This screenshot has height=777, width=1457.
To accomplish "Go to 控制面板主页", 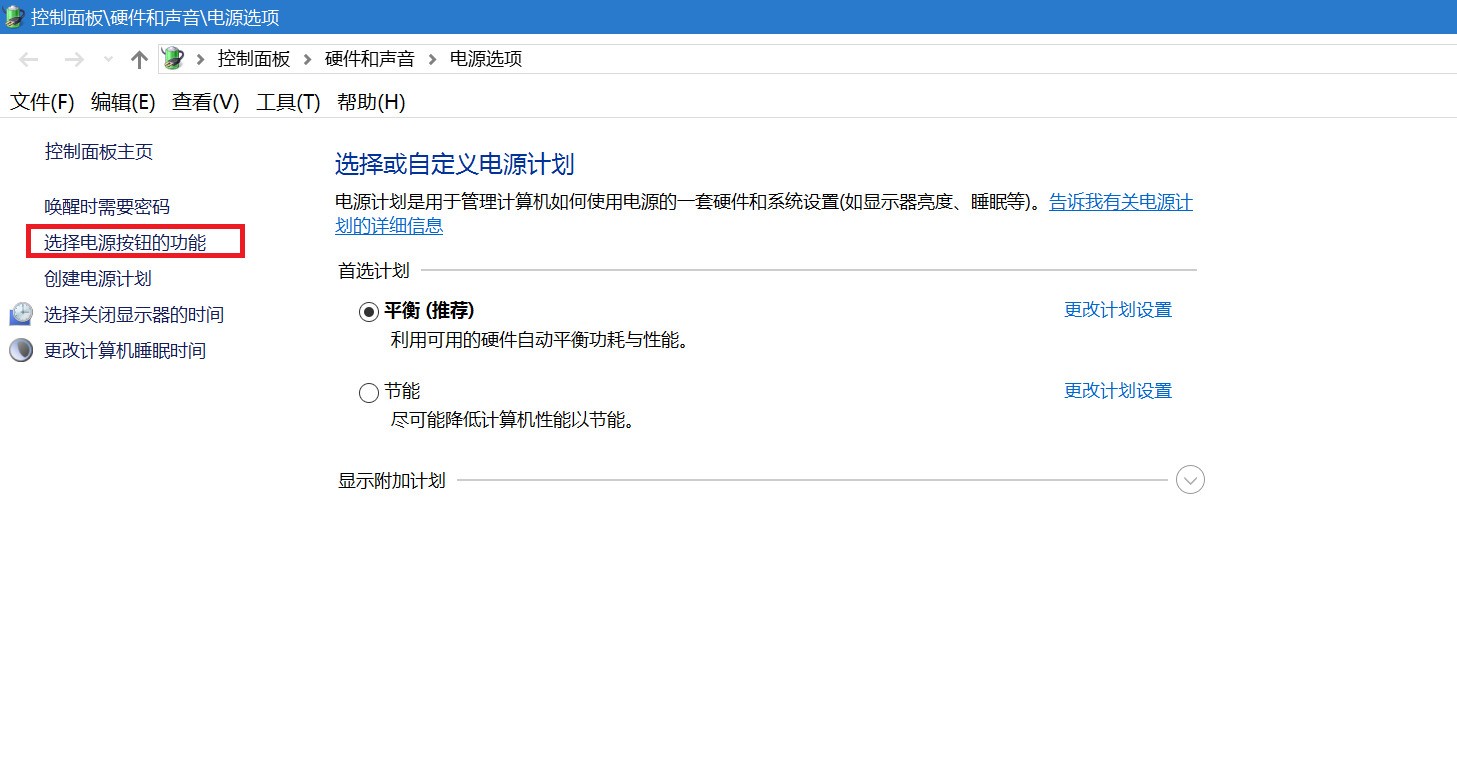I will click(99, 151).
